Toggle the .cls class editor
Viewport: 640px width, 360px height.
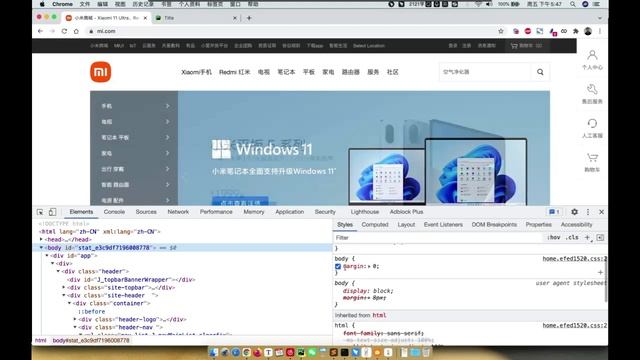point(572,238)
